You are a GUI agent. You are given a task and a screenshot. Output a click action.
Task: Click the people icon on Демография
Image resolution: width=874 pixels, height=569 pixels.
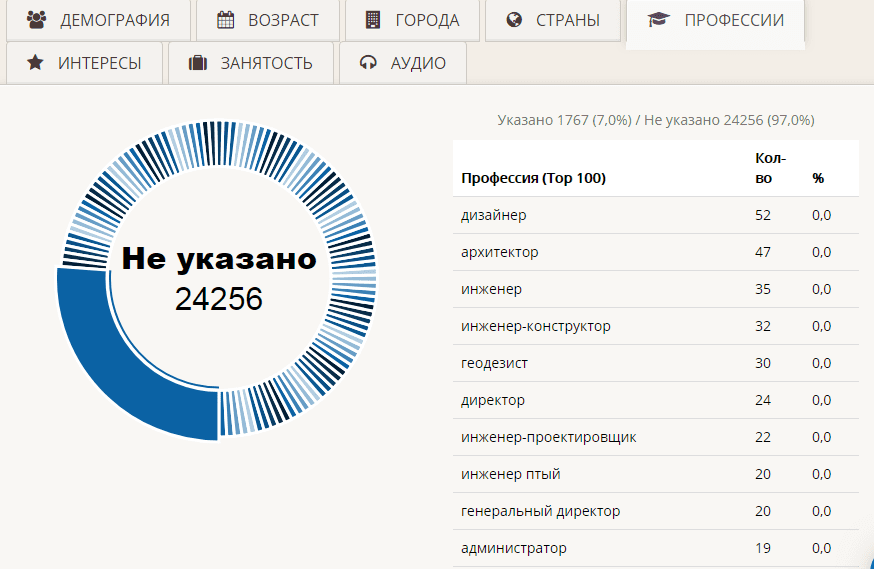click(37, 20)
